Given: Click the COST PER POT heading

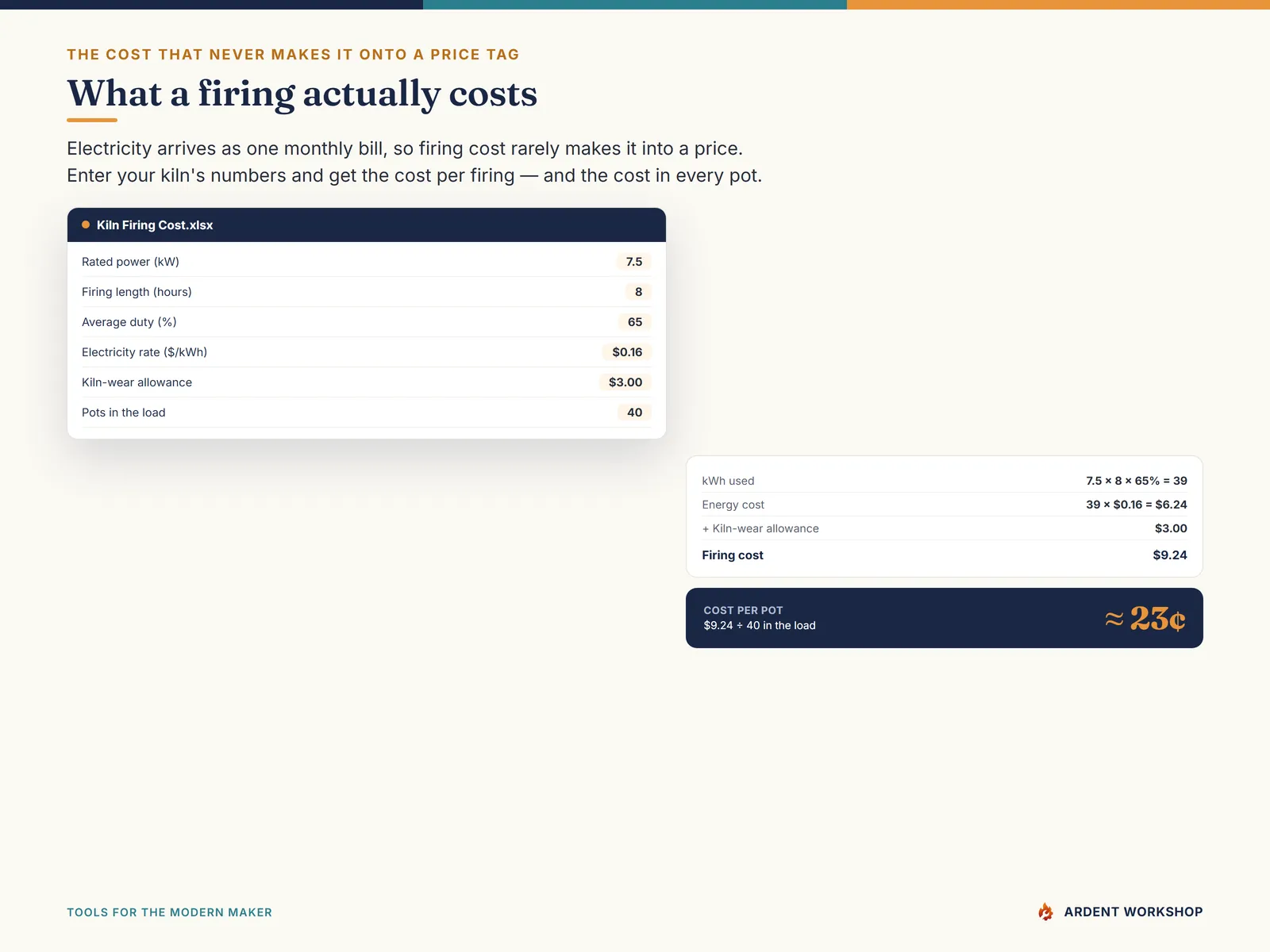Looking at the screenshot, I should point(743,610).
